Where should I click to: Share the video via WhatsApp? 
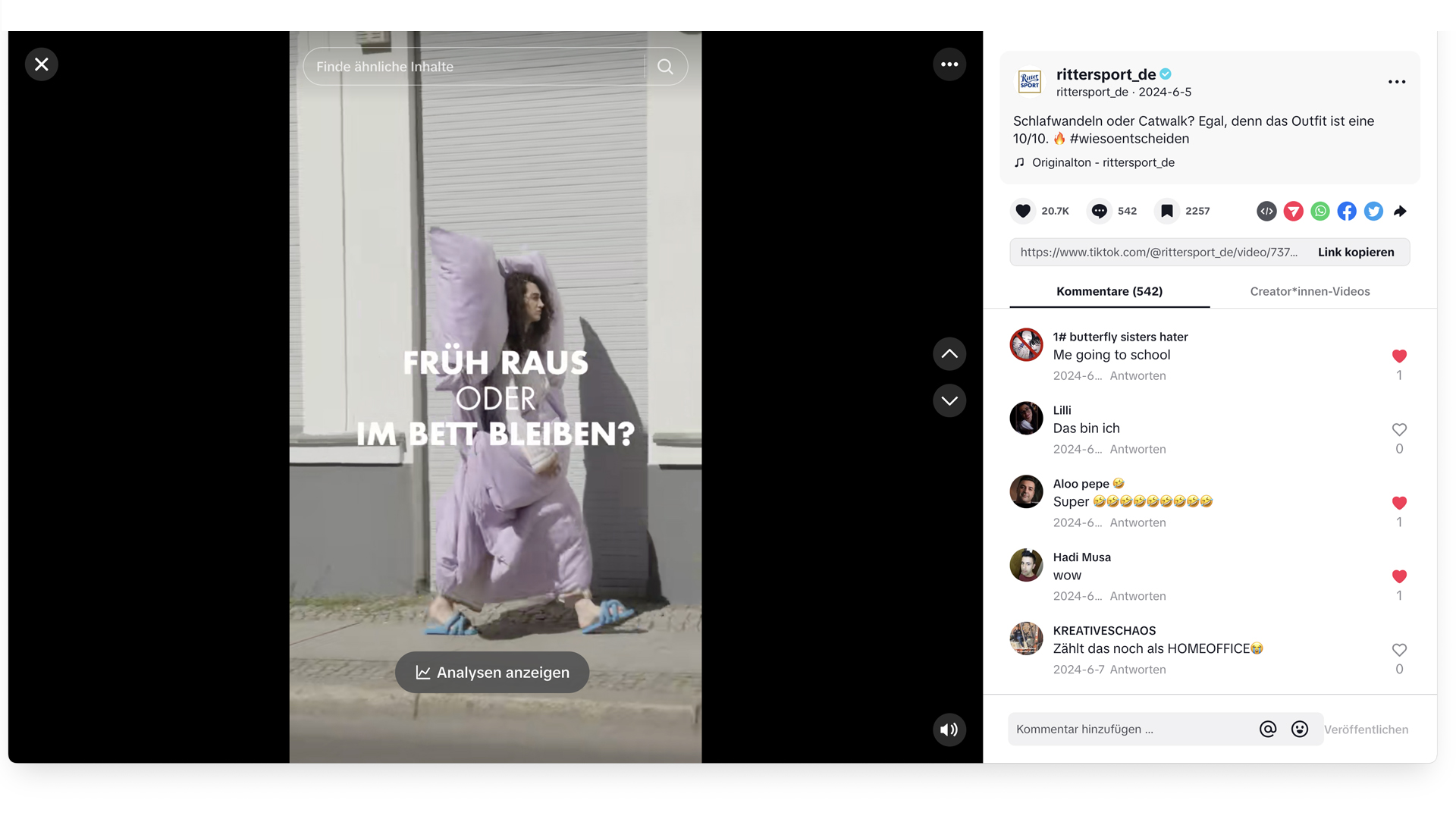(1319, 211)
